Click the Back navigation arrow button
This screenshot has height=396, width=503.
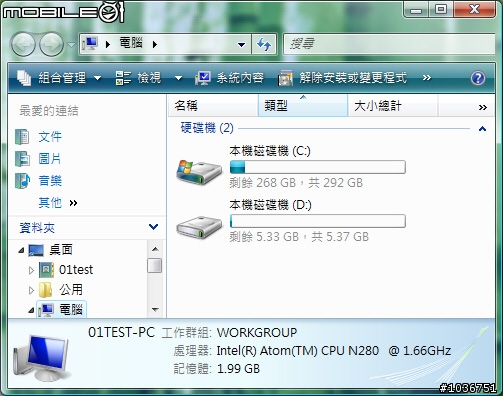tap(23, 44)
